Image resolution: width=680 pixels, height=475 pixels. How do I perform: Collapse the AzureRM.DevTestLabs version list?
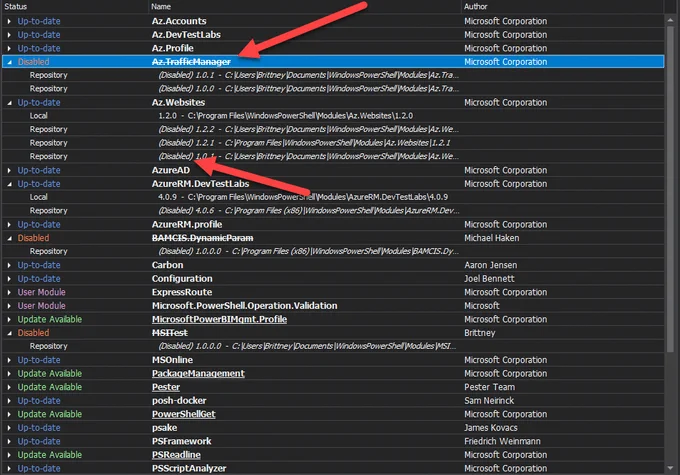9,184
